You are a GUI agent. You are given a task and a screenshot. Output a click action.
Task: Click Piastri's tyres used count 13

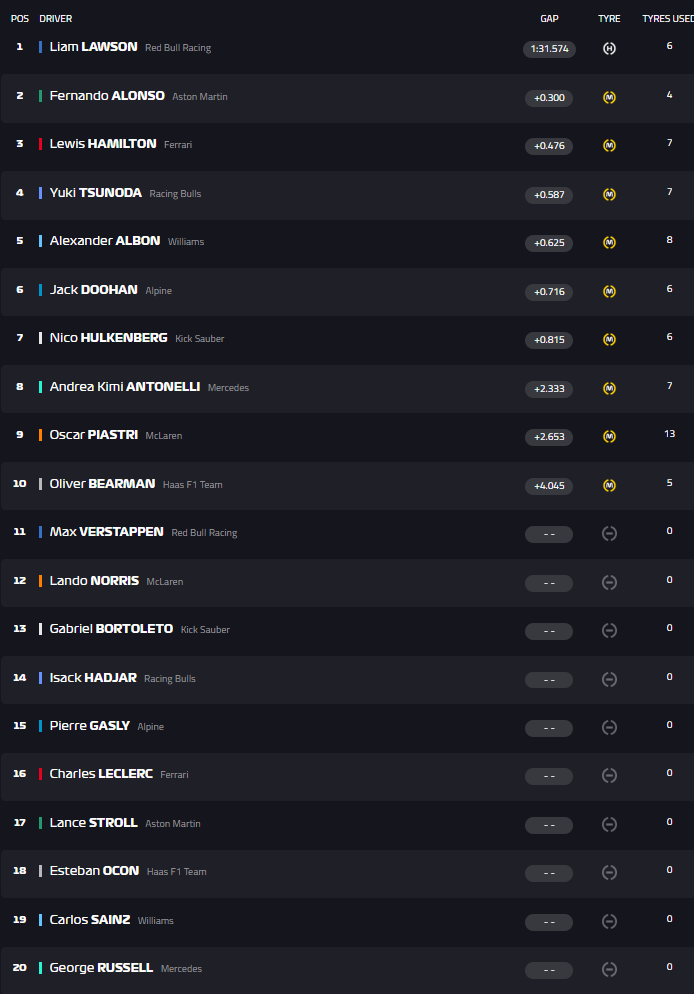pyautogui.click(x=669, y=434)
